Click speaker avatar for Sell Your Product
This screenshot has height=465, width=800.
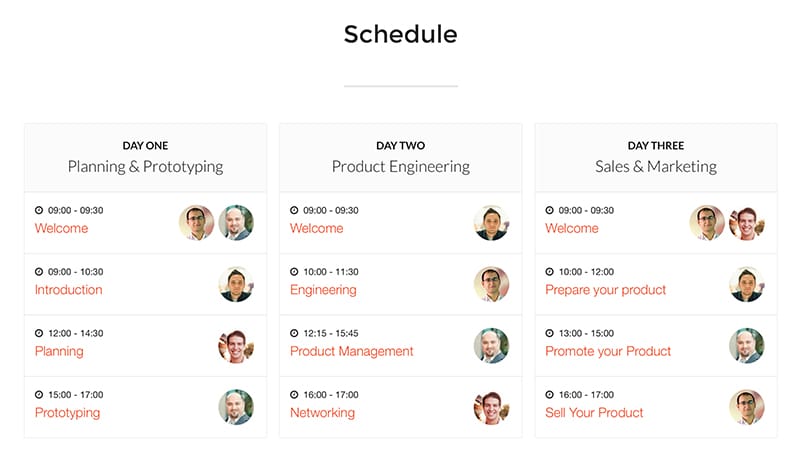747,407
